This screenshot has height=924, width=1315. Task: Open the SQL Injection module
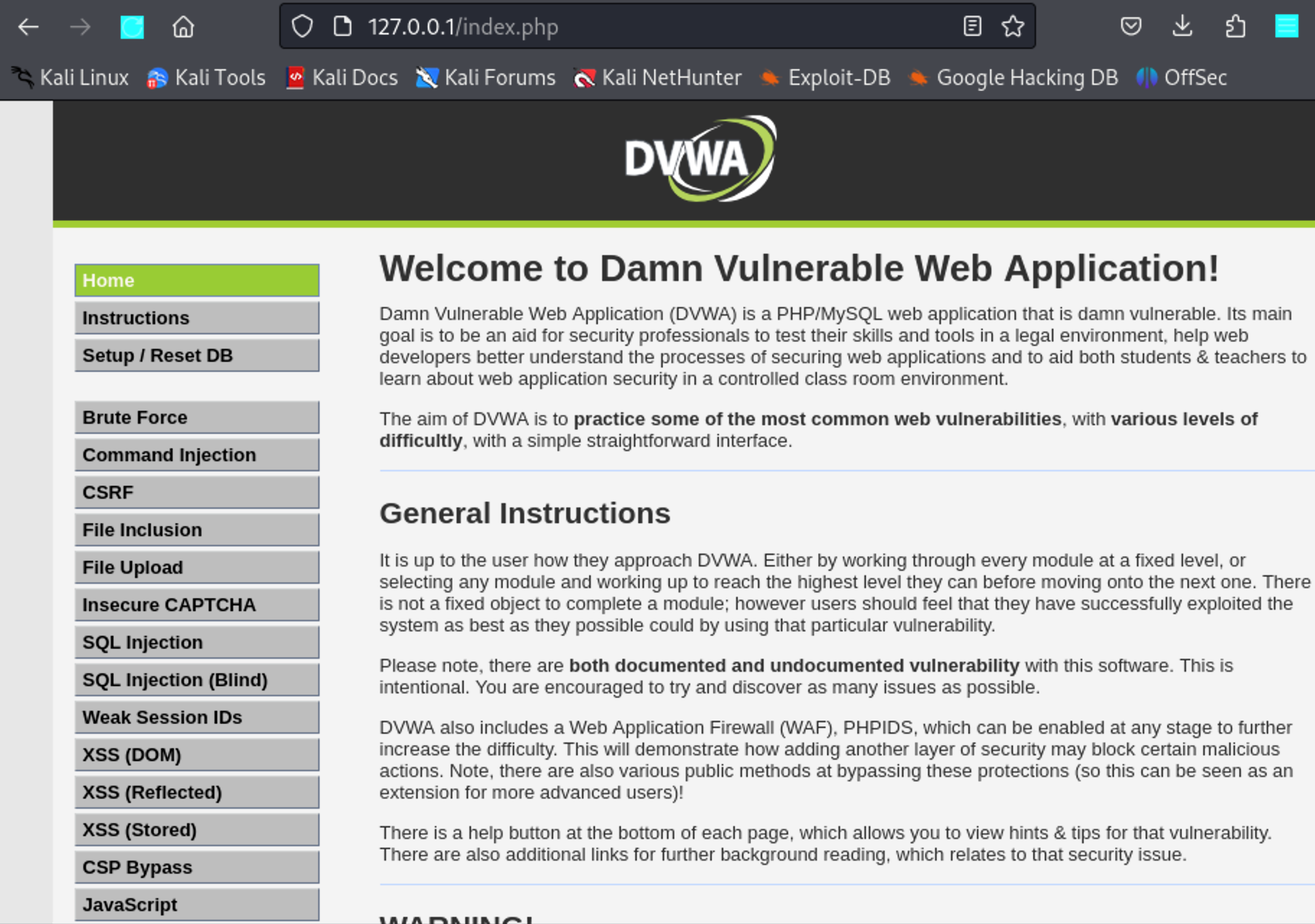[x=197, y=642]
